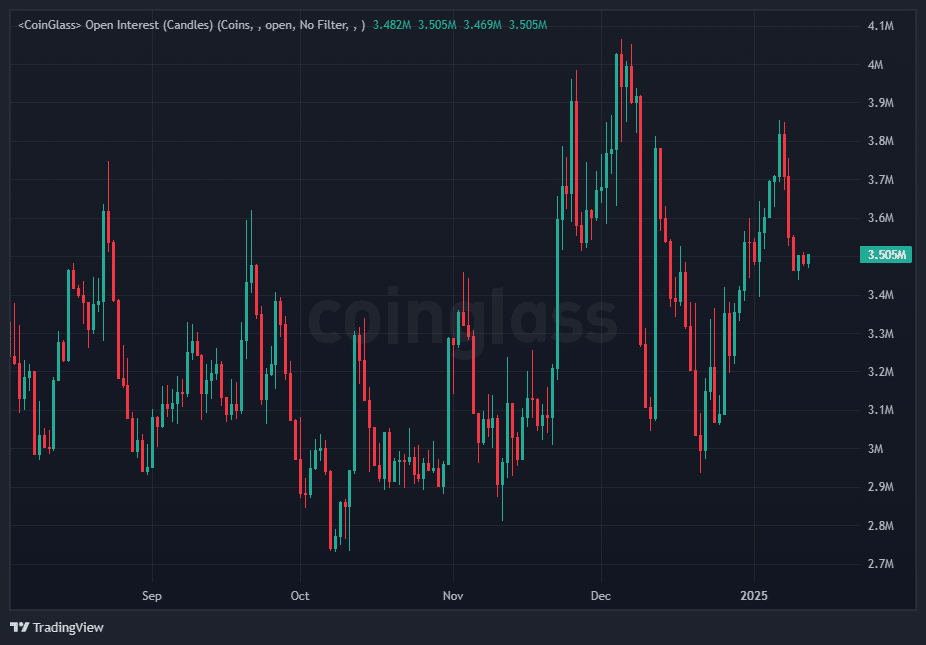
Task: Click the Oct label on time axis
Action: pyautogui.click(x=300, y=596)
